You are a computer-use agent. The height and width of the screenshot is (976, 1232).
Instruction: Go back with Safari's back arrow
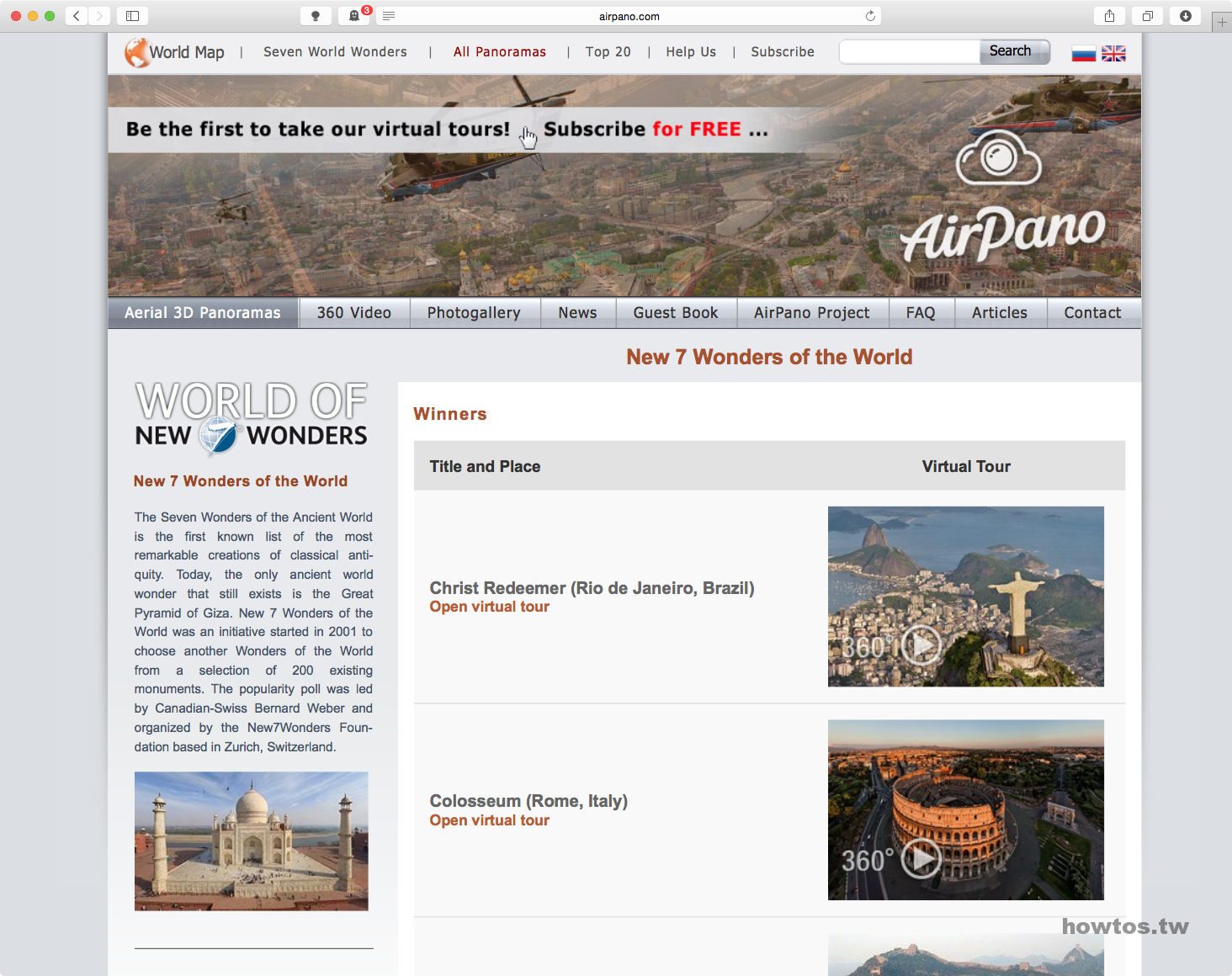(77, 16)
